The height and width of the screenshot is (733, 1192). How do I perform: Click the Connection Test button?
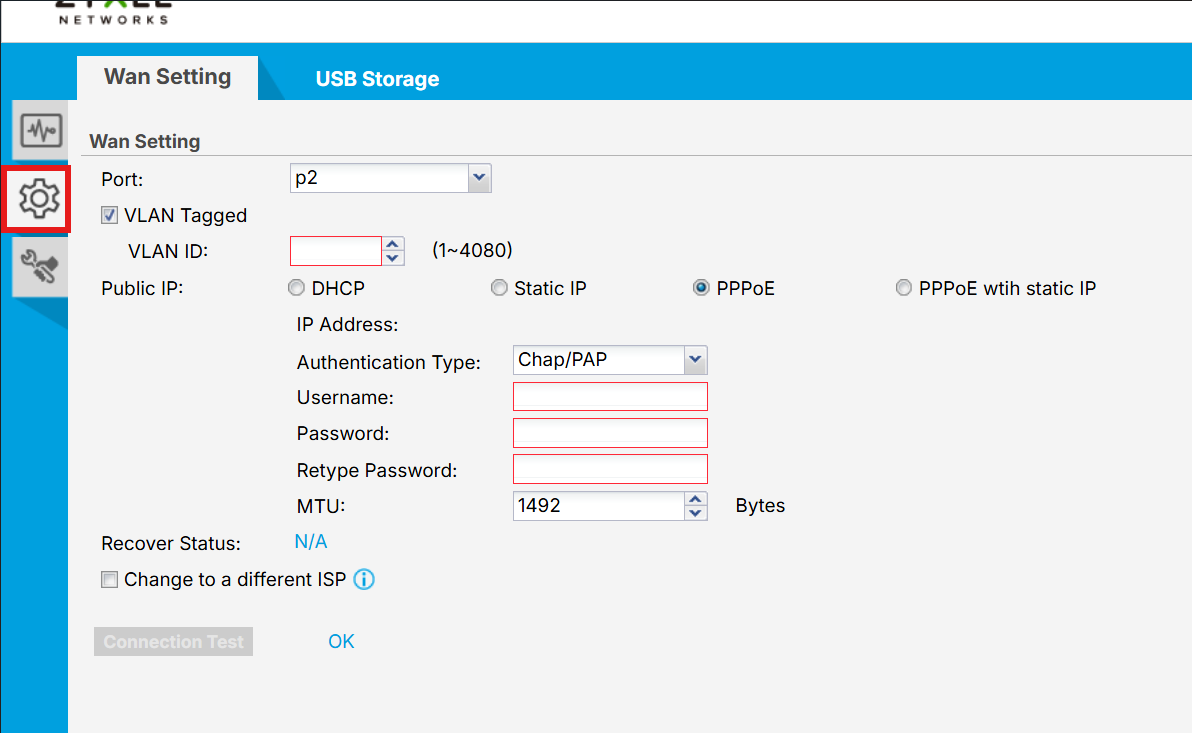pyautogui.click(x=173, y=642)
